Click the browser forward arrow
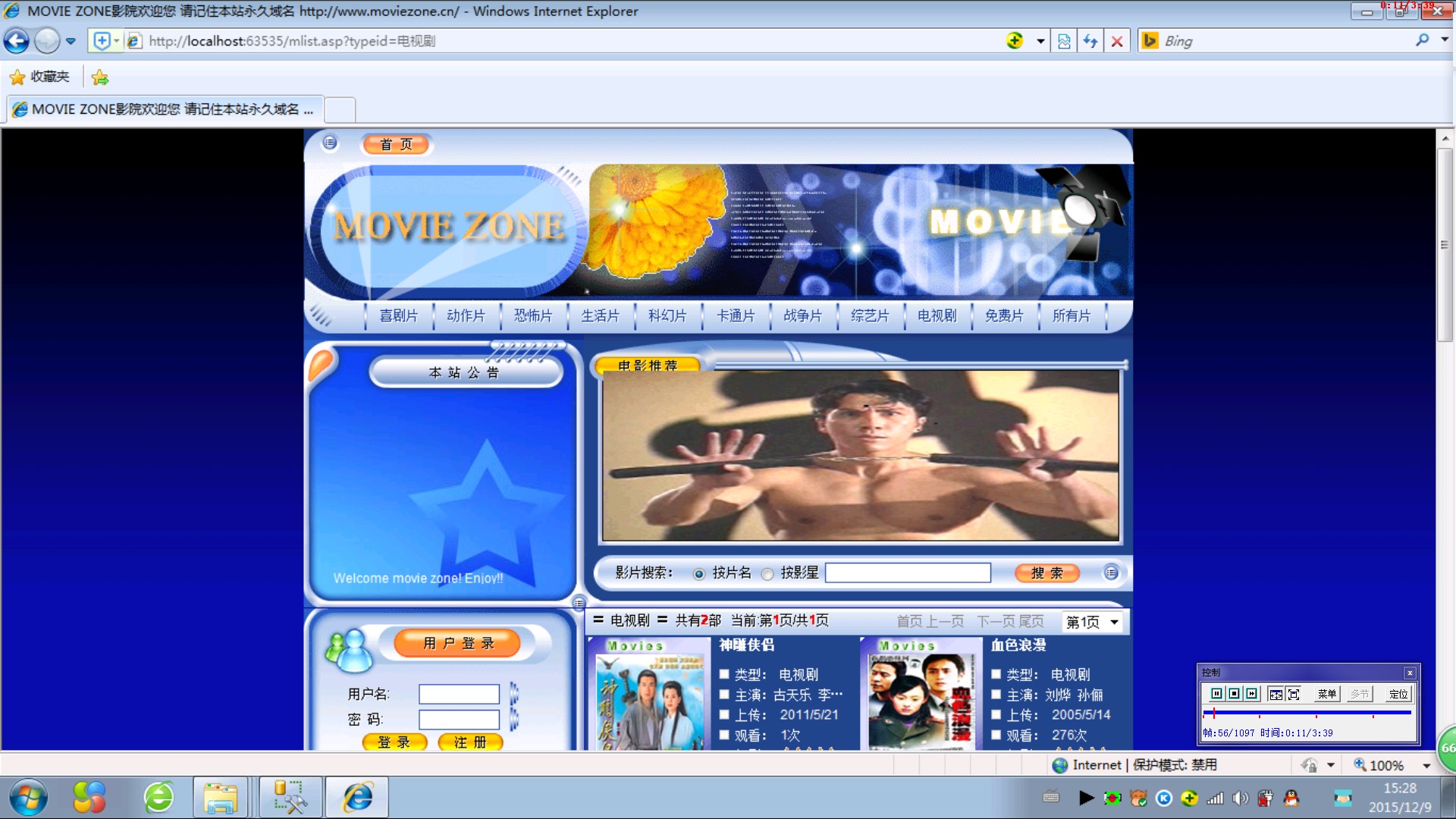 click(47, 41)
